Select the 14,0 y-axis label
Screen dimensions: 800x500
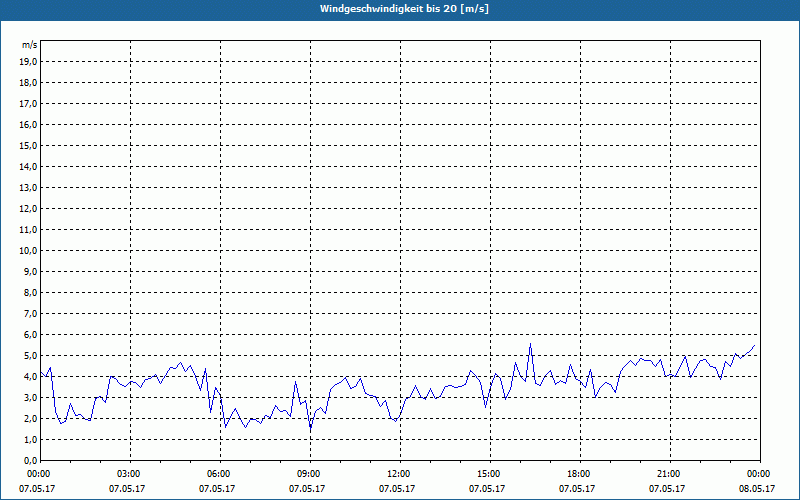(x=28, y=166)
